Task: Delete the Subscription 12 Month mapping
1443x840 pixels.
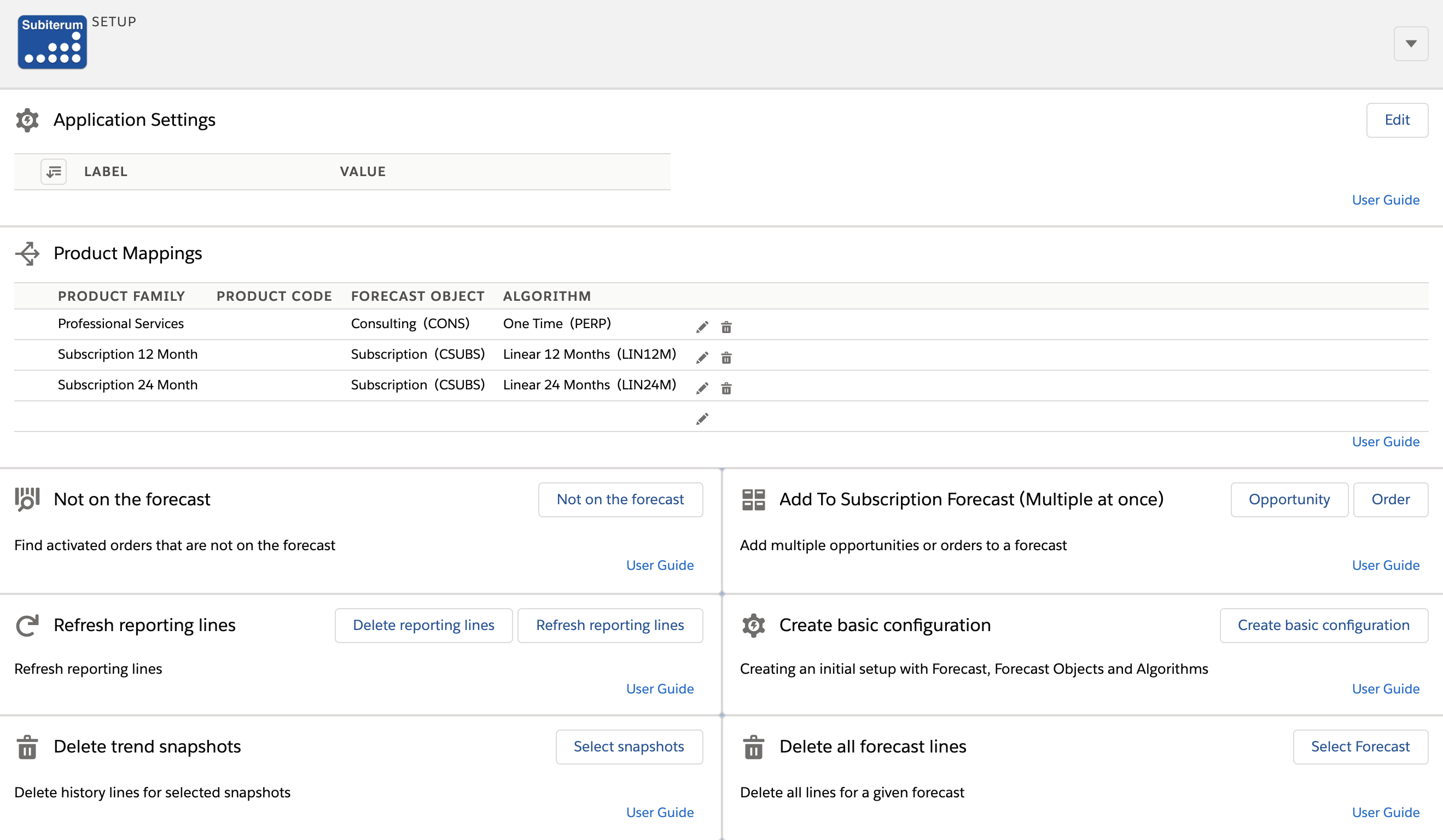Action: click(x=726, y=358)
